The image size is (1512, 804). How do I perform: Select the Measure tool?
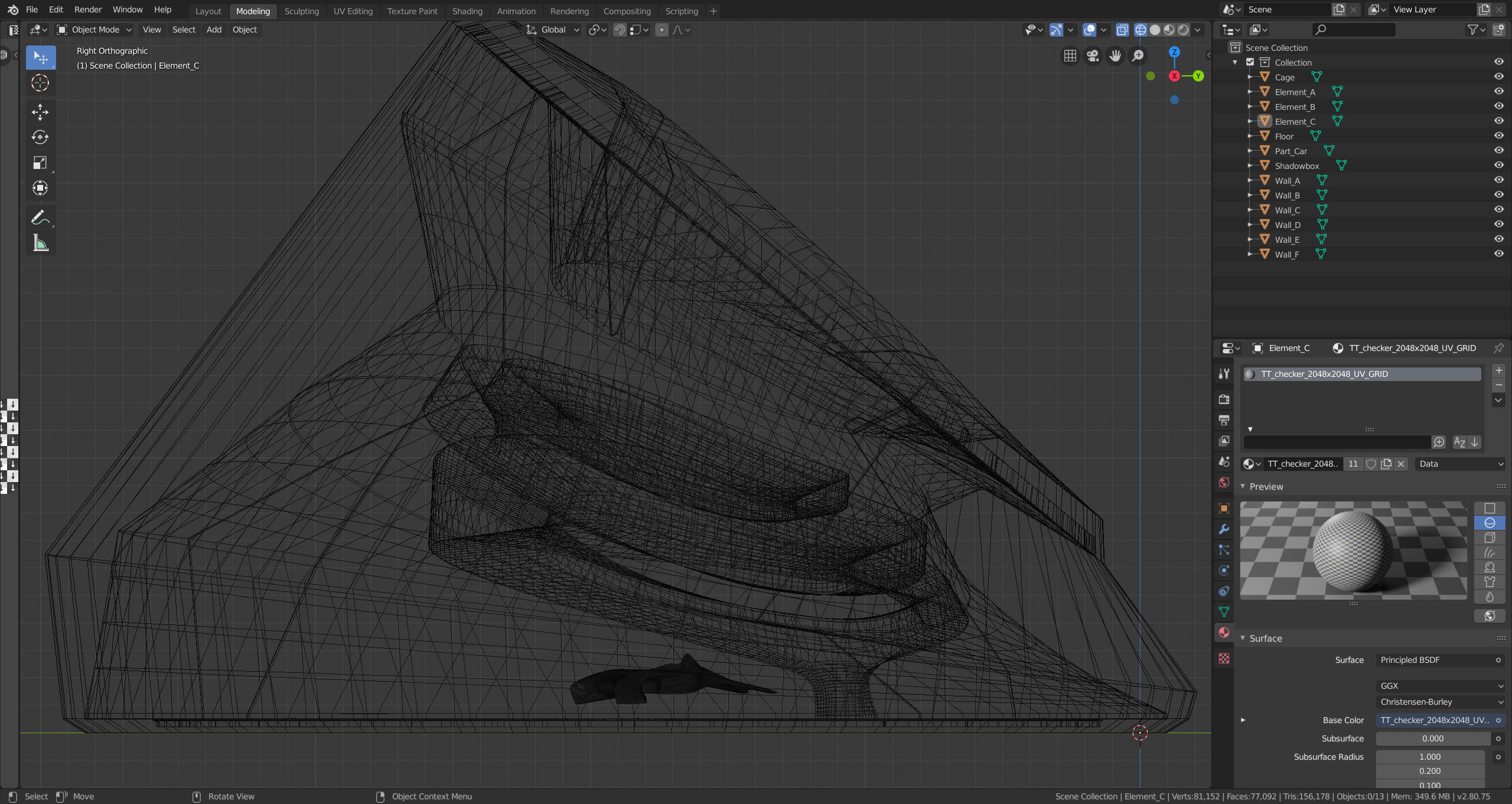tap(40, 243)
